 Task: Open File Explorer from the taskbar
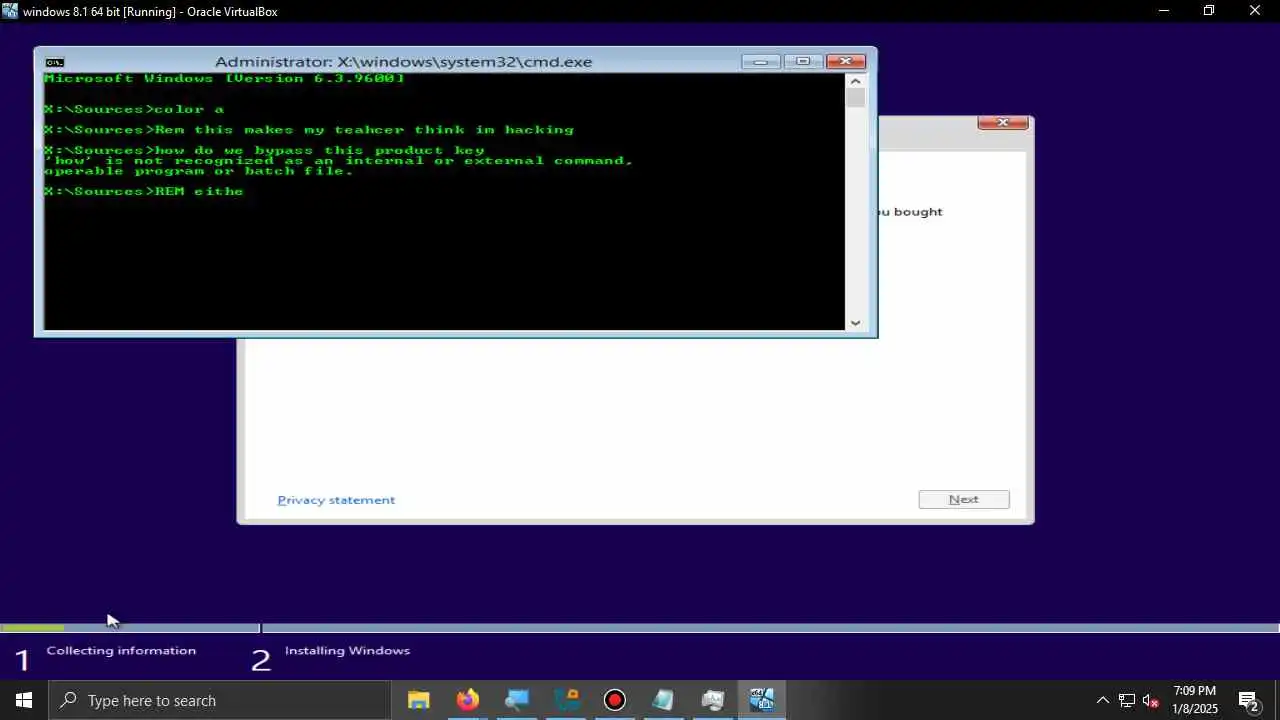click(418, 700)
